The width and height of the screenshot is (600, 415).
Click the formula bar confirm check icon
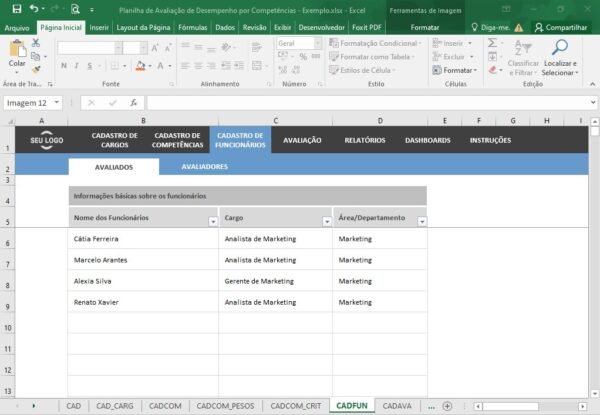[x=112, y=103]
